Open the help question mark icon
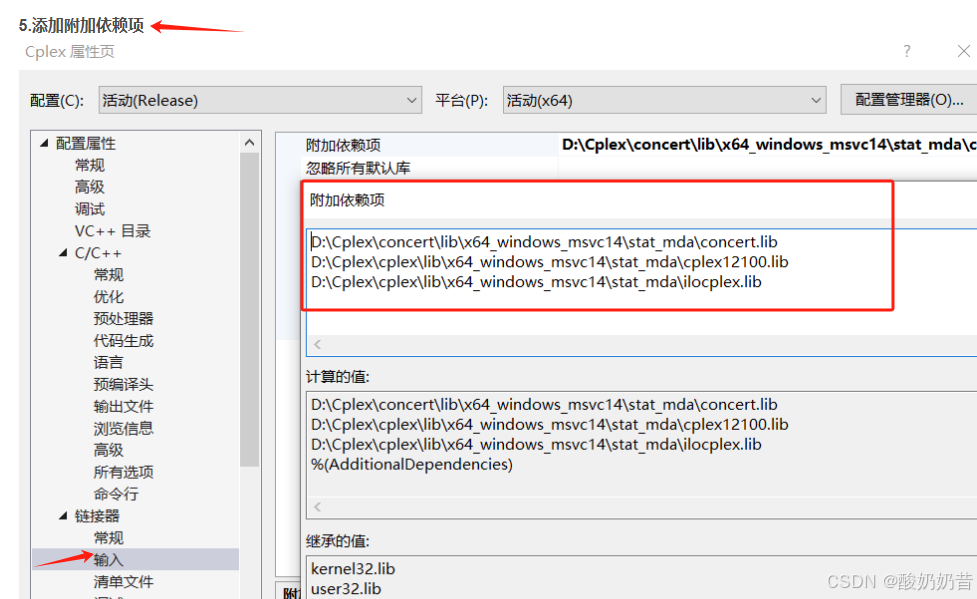The height and width of the screenshot is (599, 977). pos(907,51)
